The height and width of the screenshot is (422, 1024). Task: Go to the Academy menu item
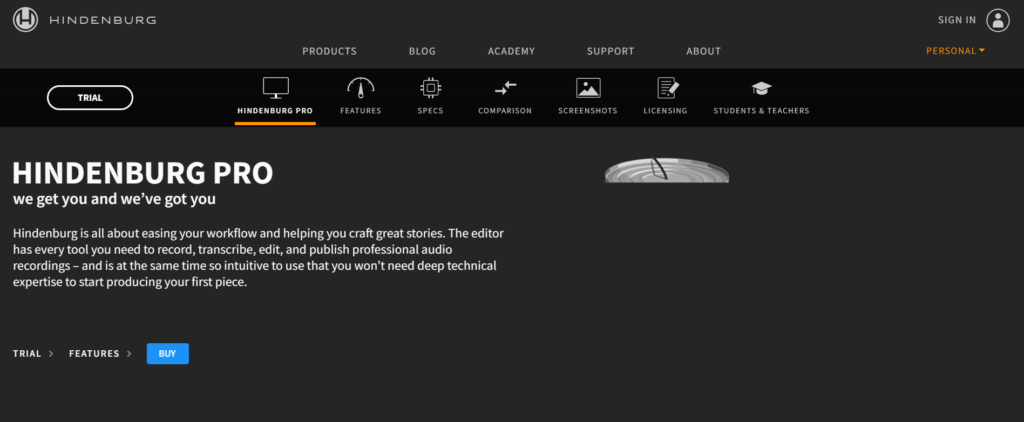(511, 51)
